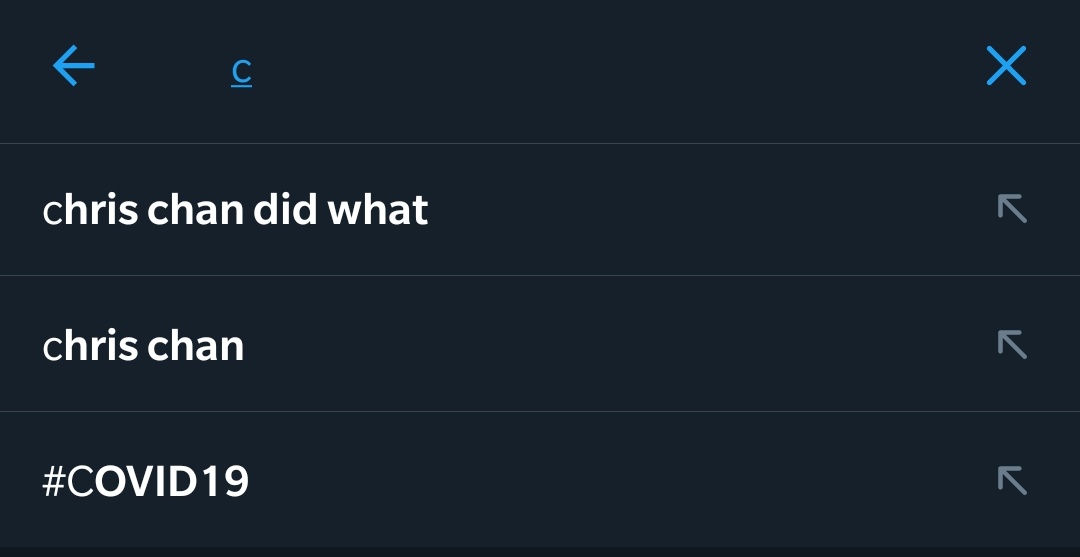
Task: Clear the search with the blue X
Action: click(x=1006, y=65)
